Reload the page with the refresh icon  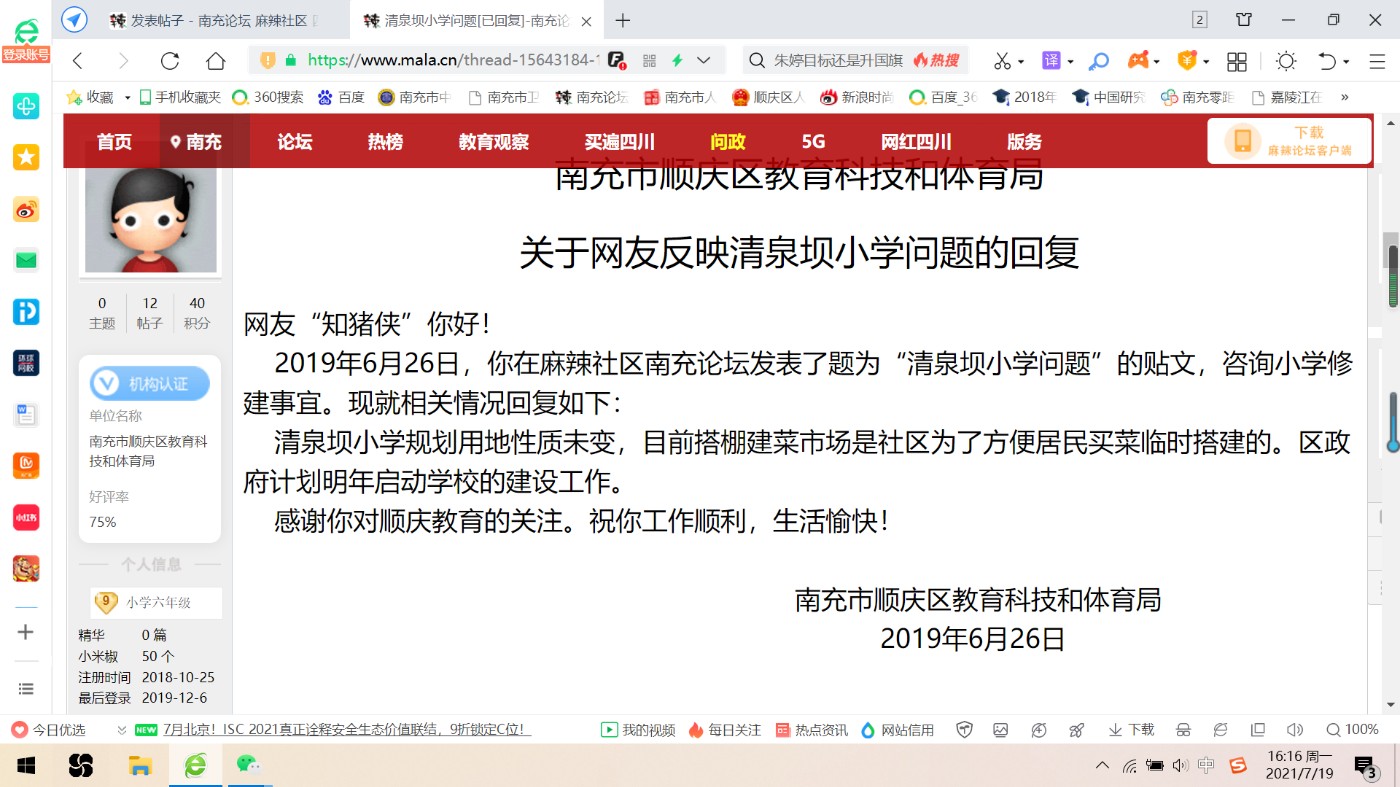pos(170,61)
